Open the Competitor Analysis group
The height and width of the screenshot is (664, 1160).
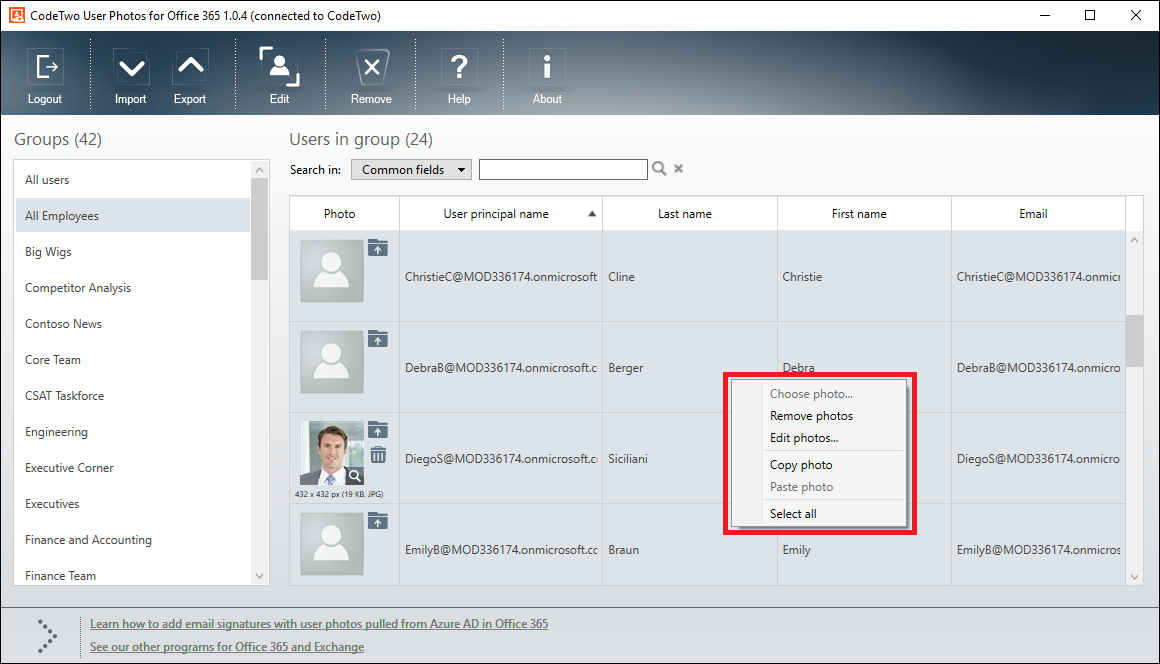point(133,288)
